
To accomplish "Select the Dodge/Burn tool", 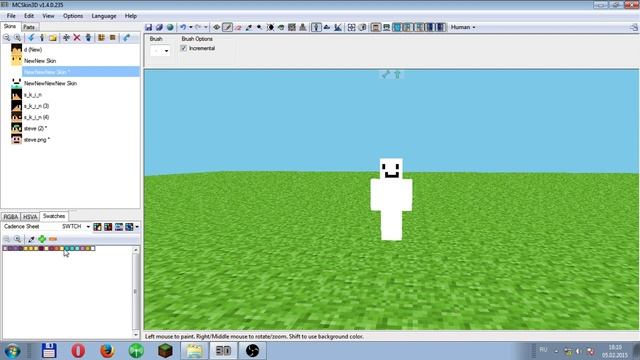I will pyautogui.click(x=259, y=27).
